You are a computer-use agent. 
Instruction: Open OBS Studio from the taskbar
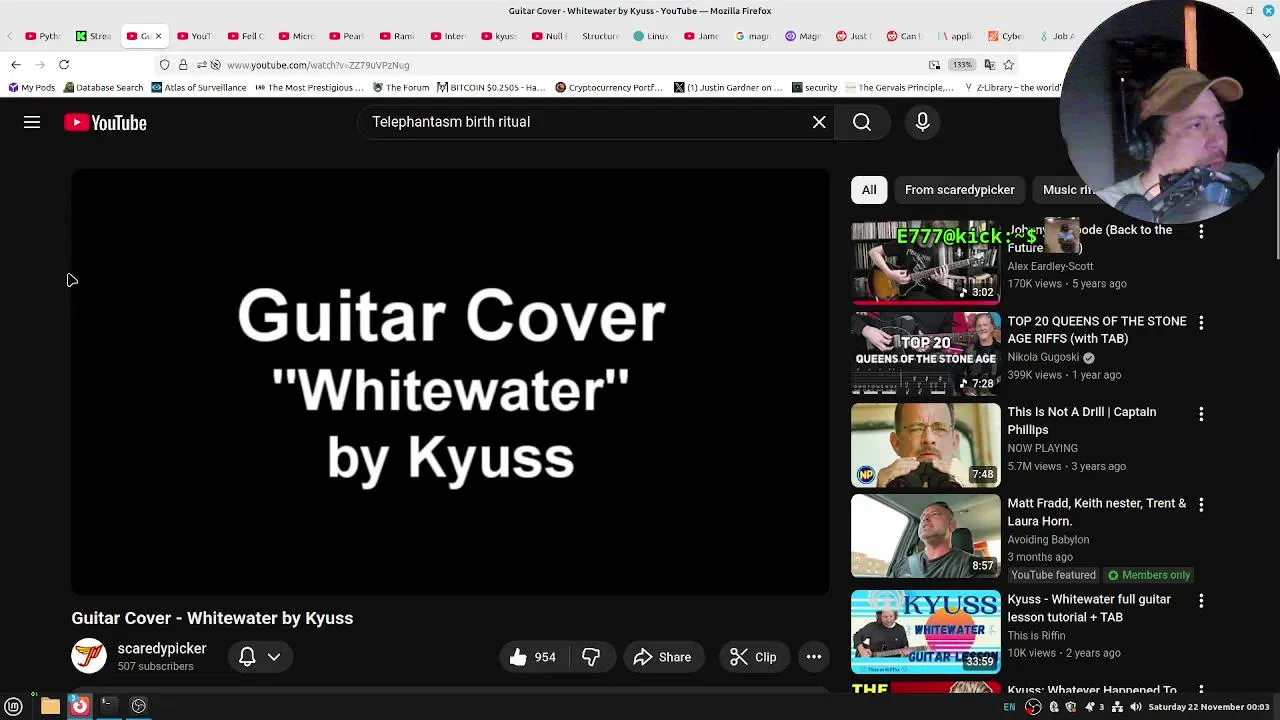[x=139, y=706]
